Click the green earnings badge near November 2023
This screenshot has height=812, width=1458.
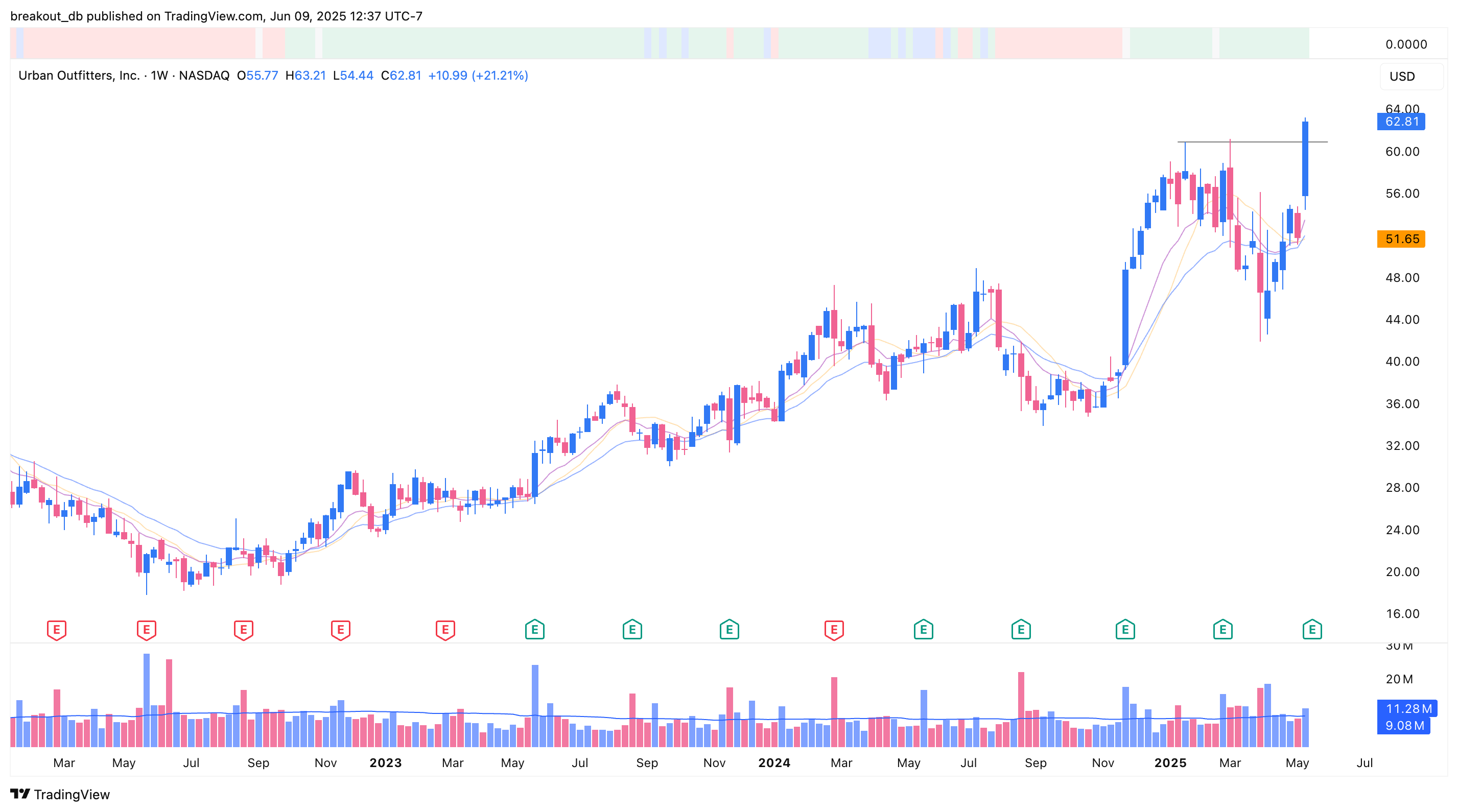729,629
